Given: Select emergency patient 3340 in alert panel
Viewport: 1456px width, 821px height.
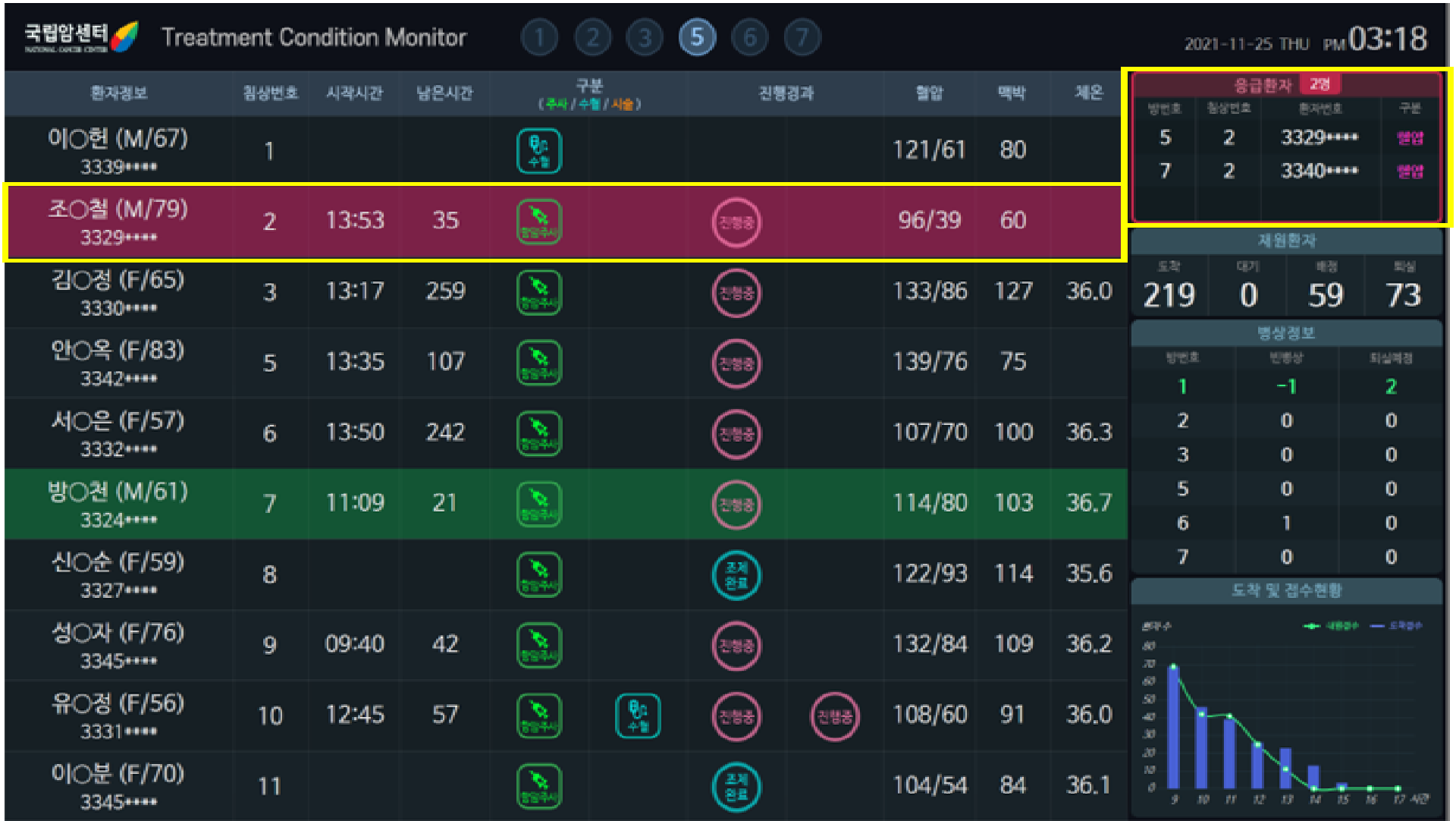Looking at the screenshot, I should (1318, 171).
